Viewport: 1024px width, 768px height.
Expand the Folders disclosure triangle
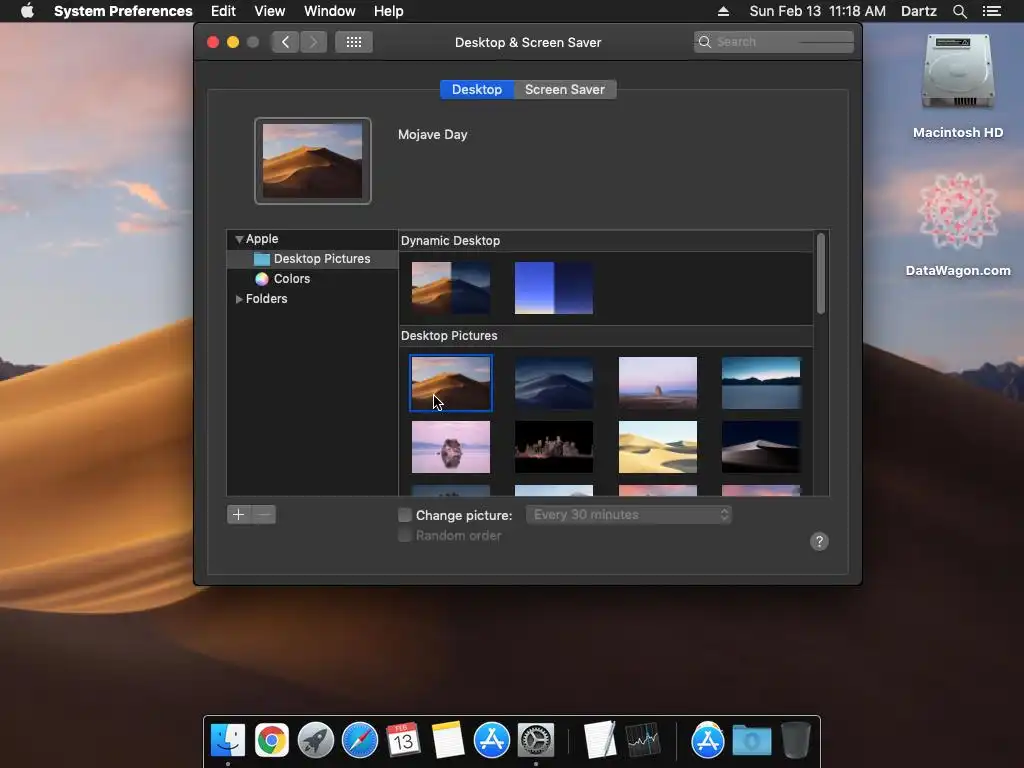pos(239,299)
